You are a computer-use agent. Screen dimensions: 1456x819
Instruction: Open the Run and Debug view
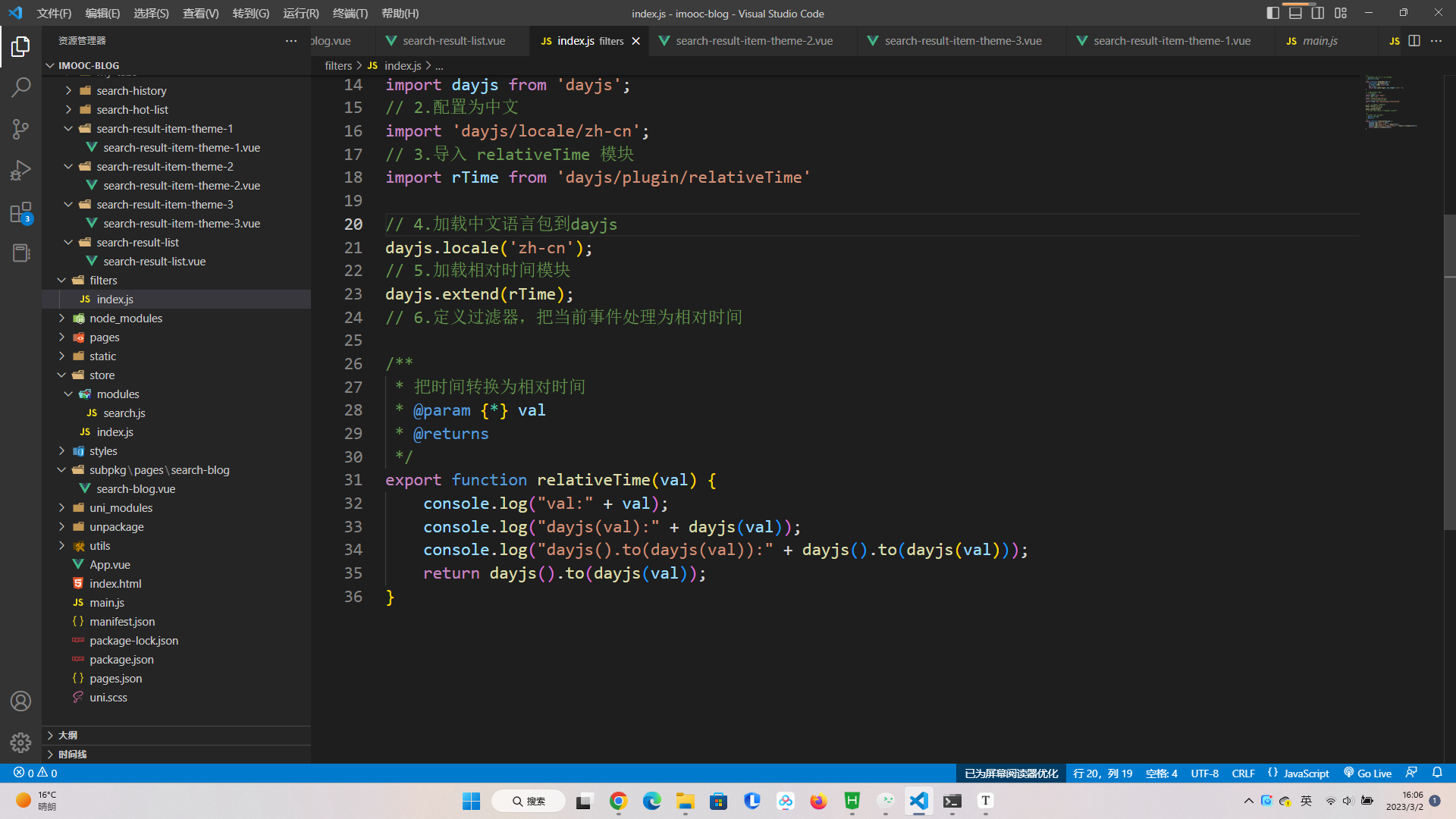20,170
